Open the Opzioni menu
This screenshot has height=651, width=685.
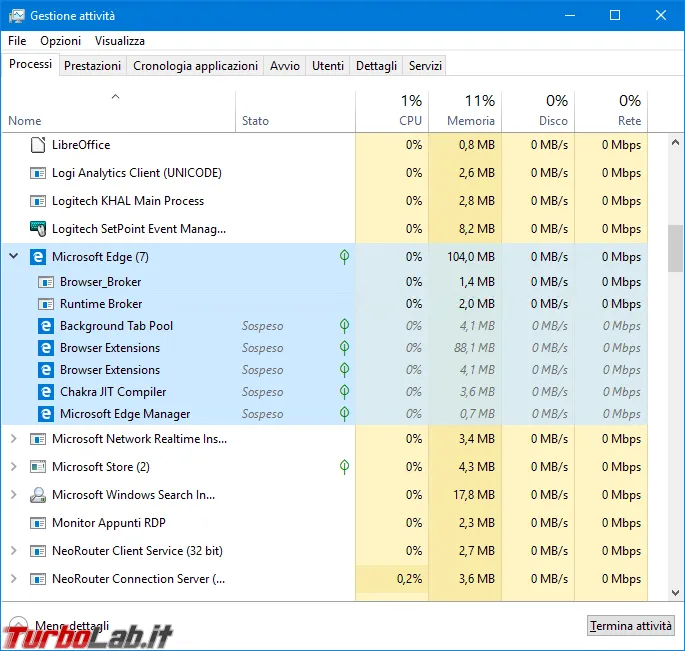pos(60,41)
